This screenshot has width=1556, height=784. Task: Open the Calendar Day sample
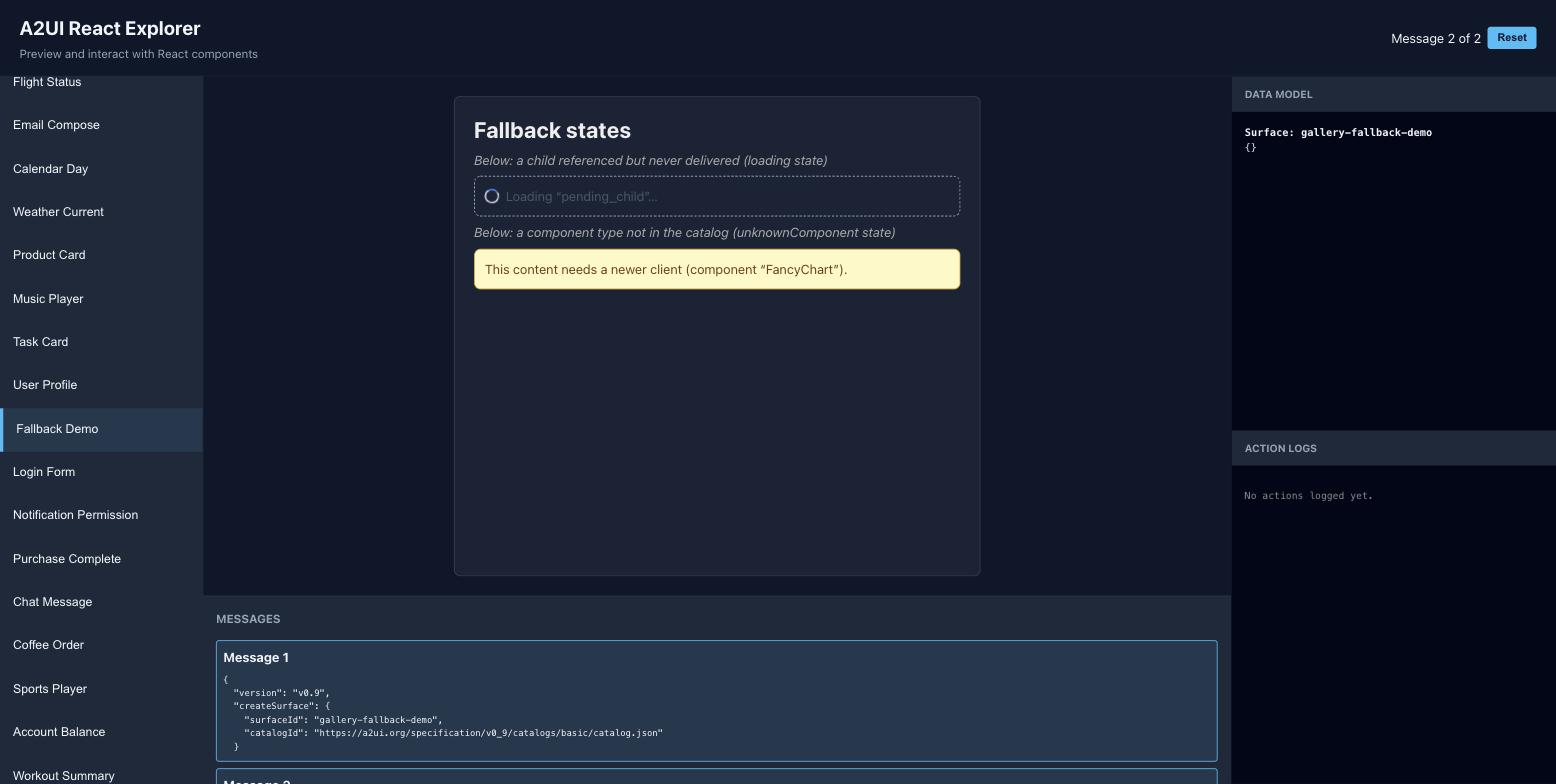pyautogui.click(x=101, y=168)
